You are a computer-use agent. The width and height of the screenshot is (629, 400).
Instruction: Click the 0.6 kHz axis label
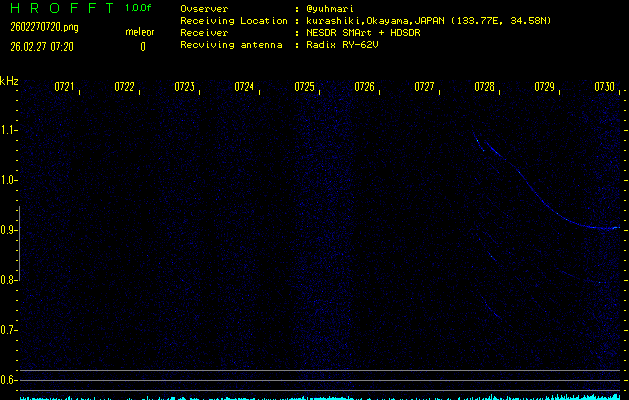(x=7, y=380)
